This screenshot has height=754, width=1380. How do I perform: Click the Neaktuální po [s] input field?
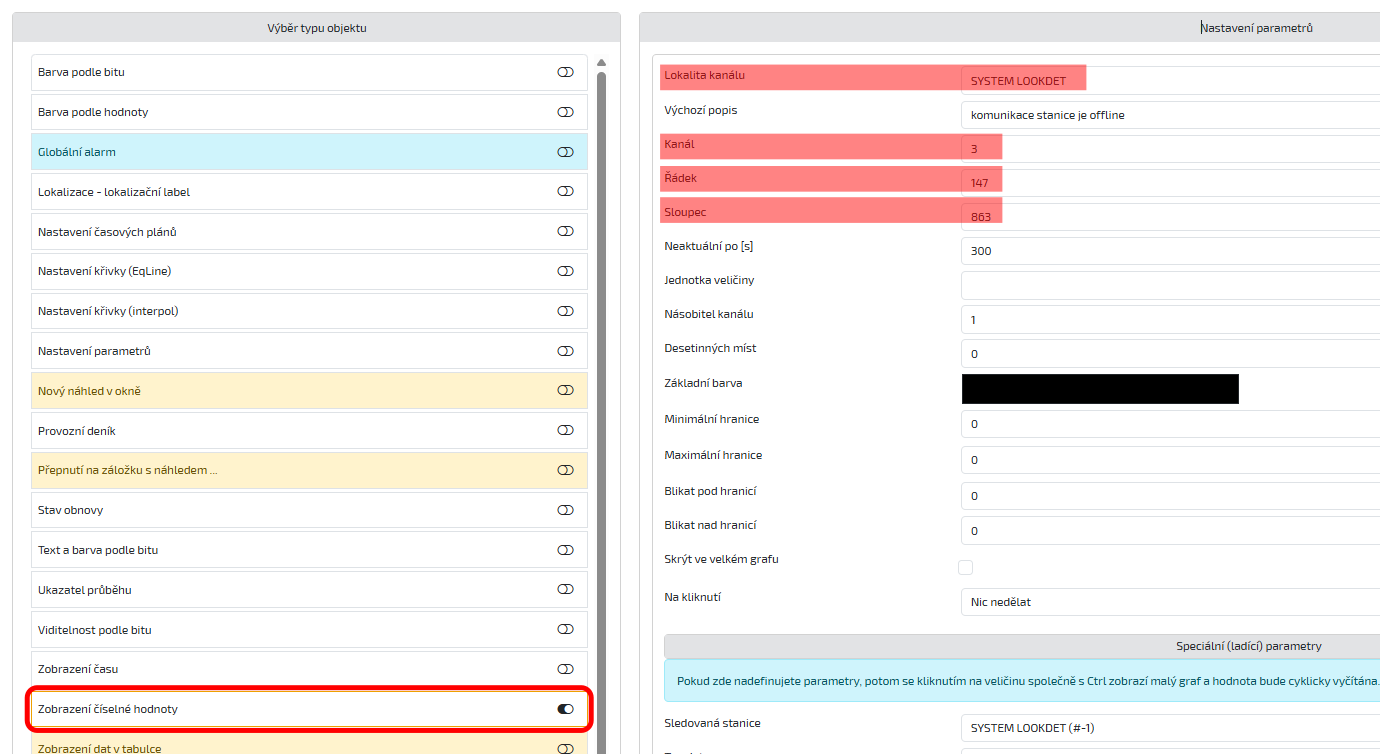(1170, 251)
